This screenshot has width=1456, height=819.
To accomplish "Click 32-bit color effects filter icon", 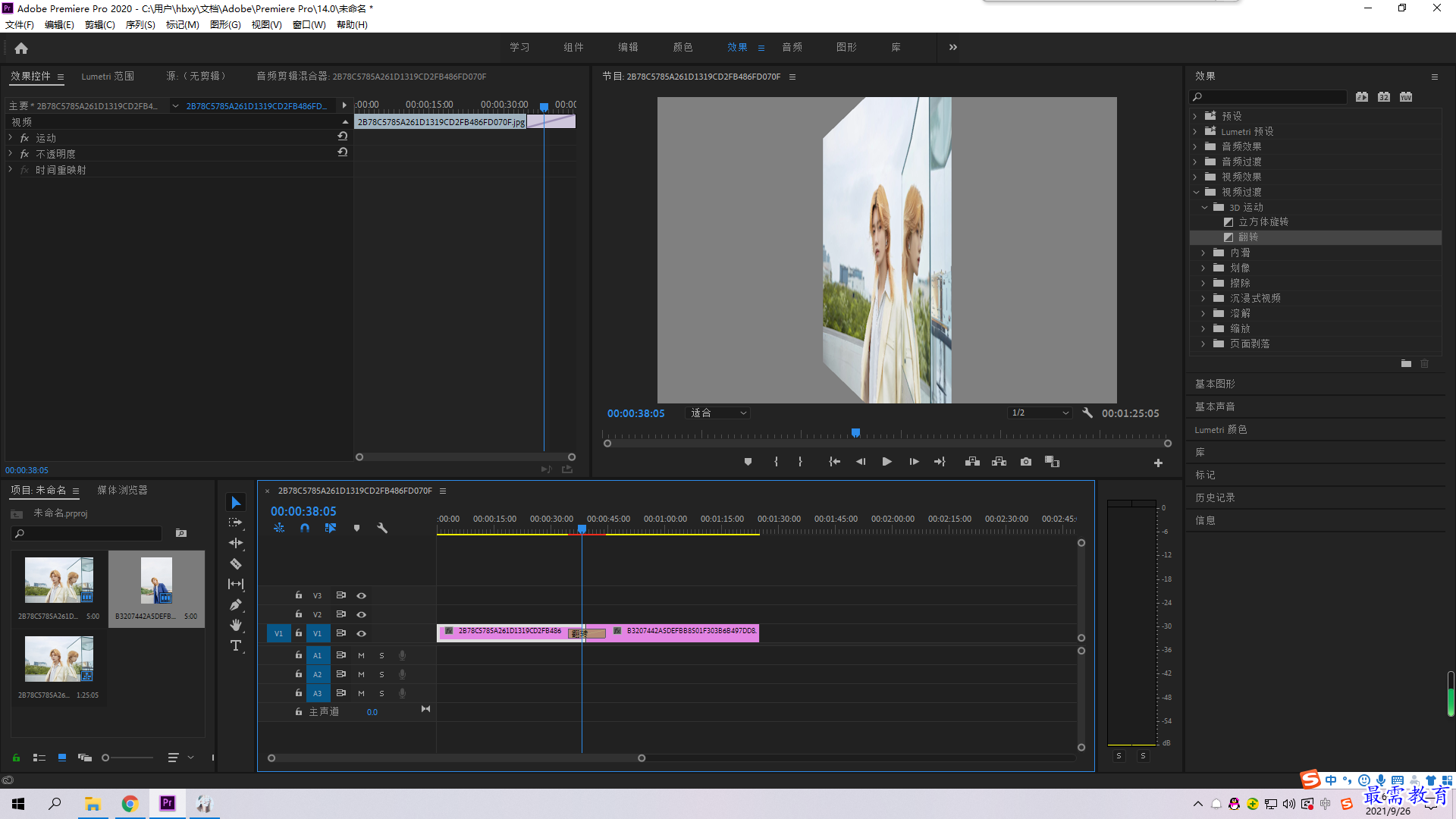I will [x=1384, y=97].
